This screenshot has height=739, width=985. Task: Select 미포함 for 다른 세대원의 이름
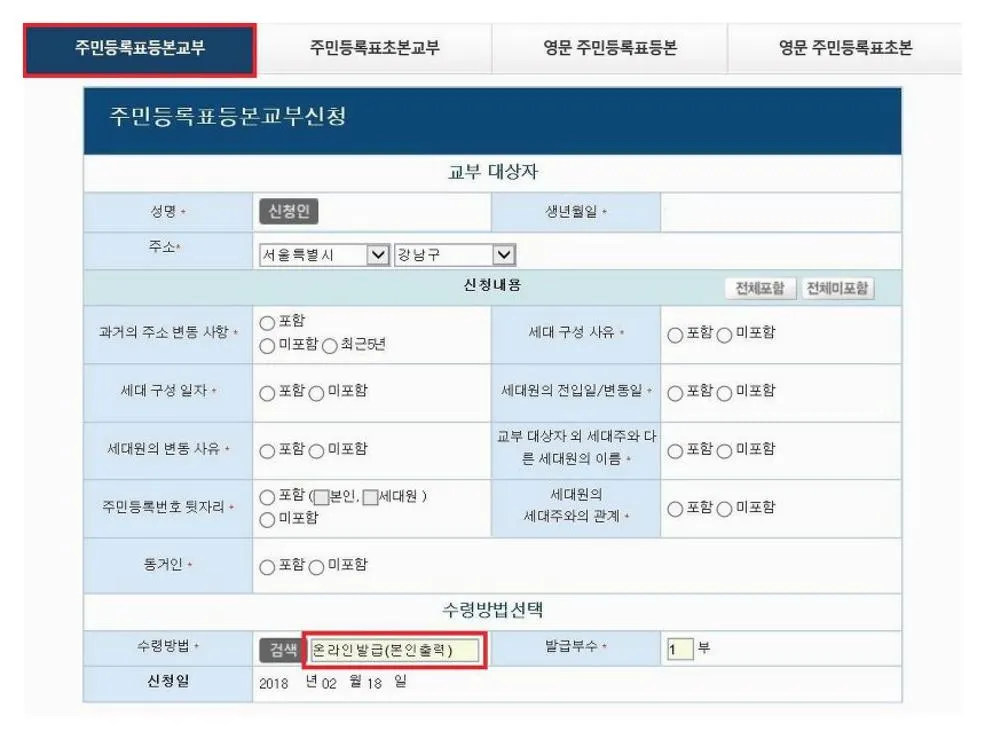(x=724, y=451)
